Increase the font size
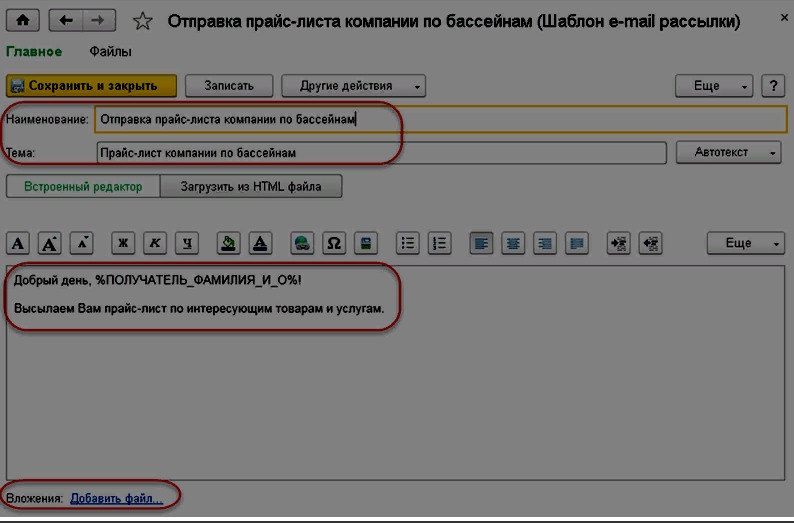The image size is (794, 523). (51, 242)
